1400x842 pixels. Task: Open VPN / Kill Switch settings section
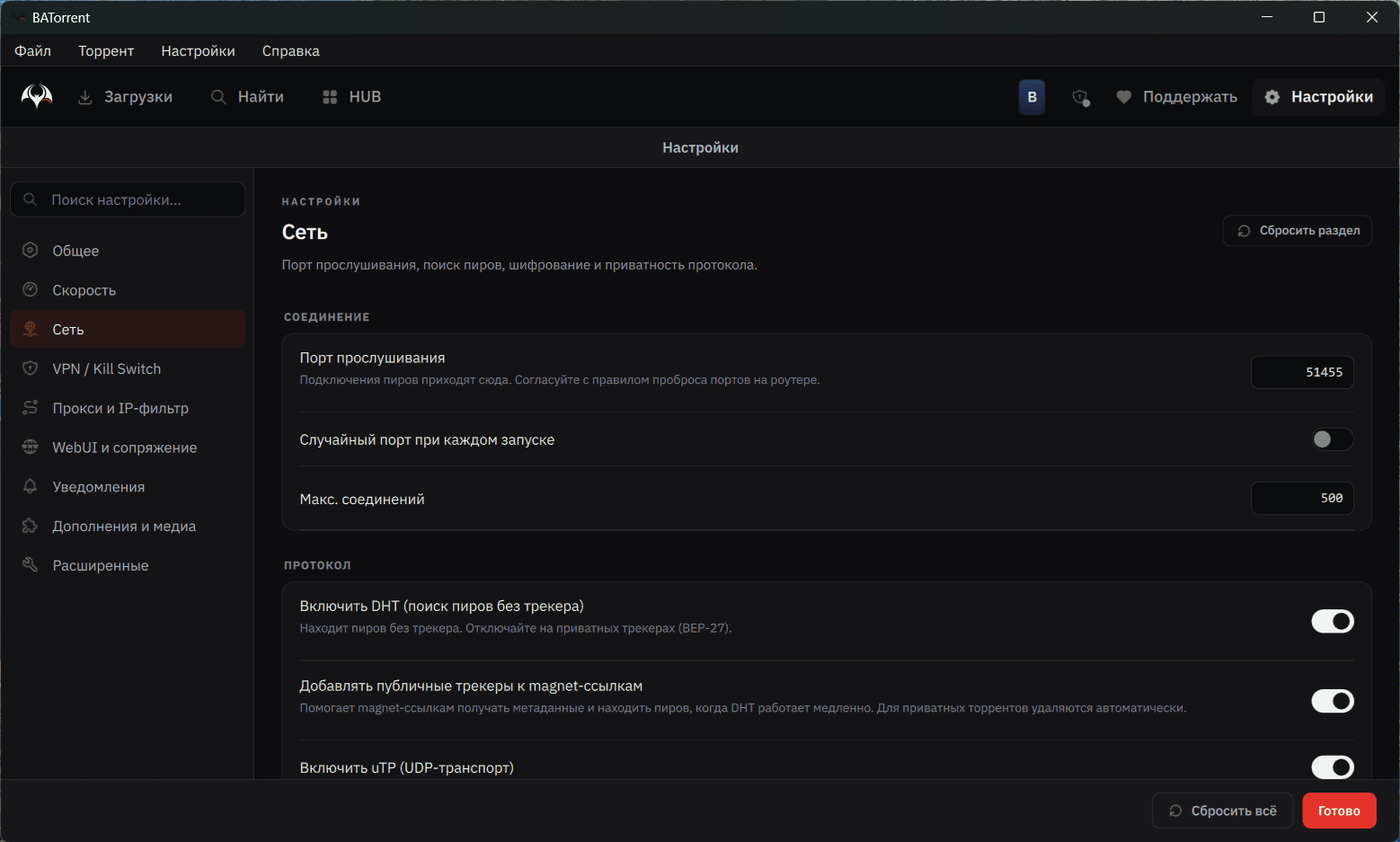click(x=128, y=368)
